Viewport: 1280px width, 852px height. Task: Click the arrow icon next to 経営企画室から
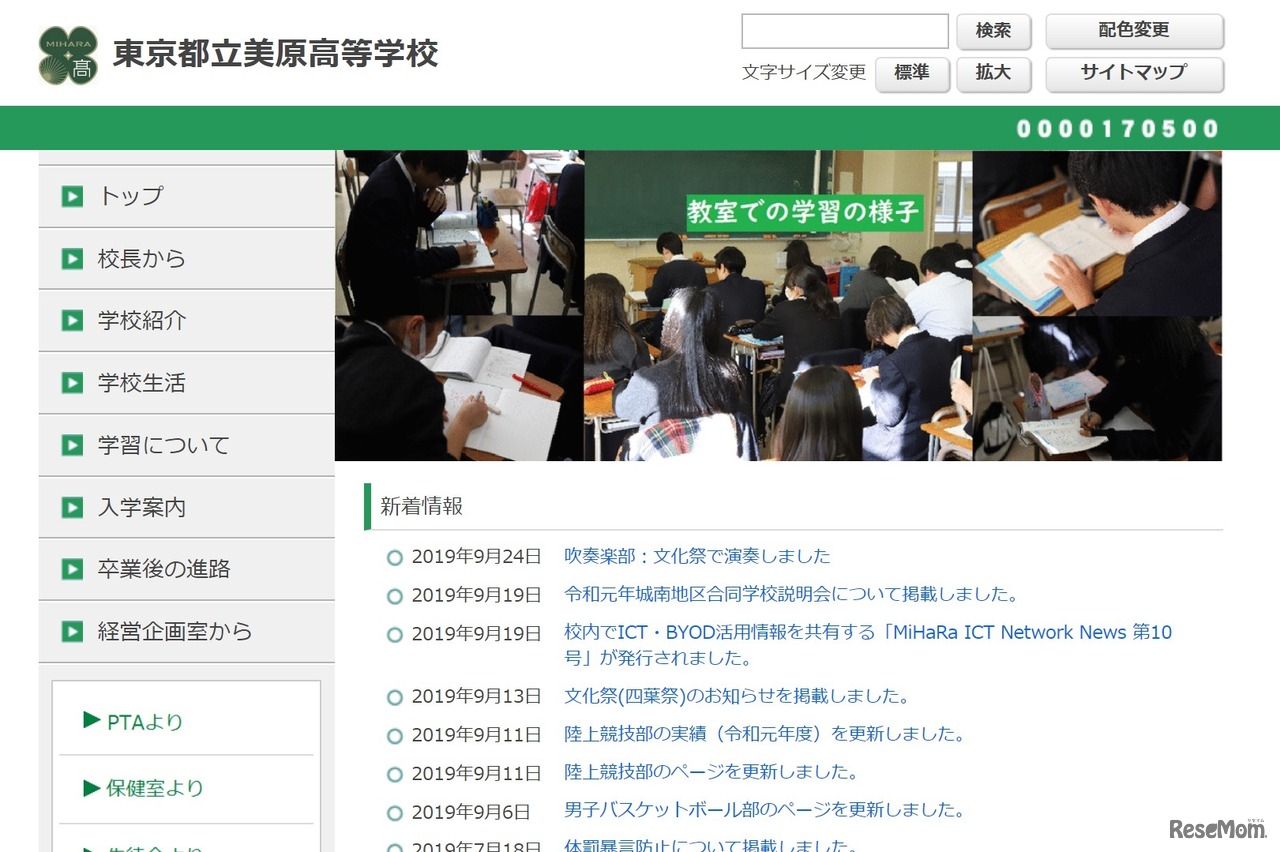pyautogui.click(x=71, y=631)
